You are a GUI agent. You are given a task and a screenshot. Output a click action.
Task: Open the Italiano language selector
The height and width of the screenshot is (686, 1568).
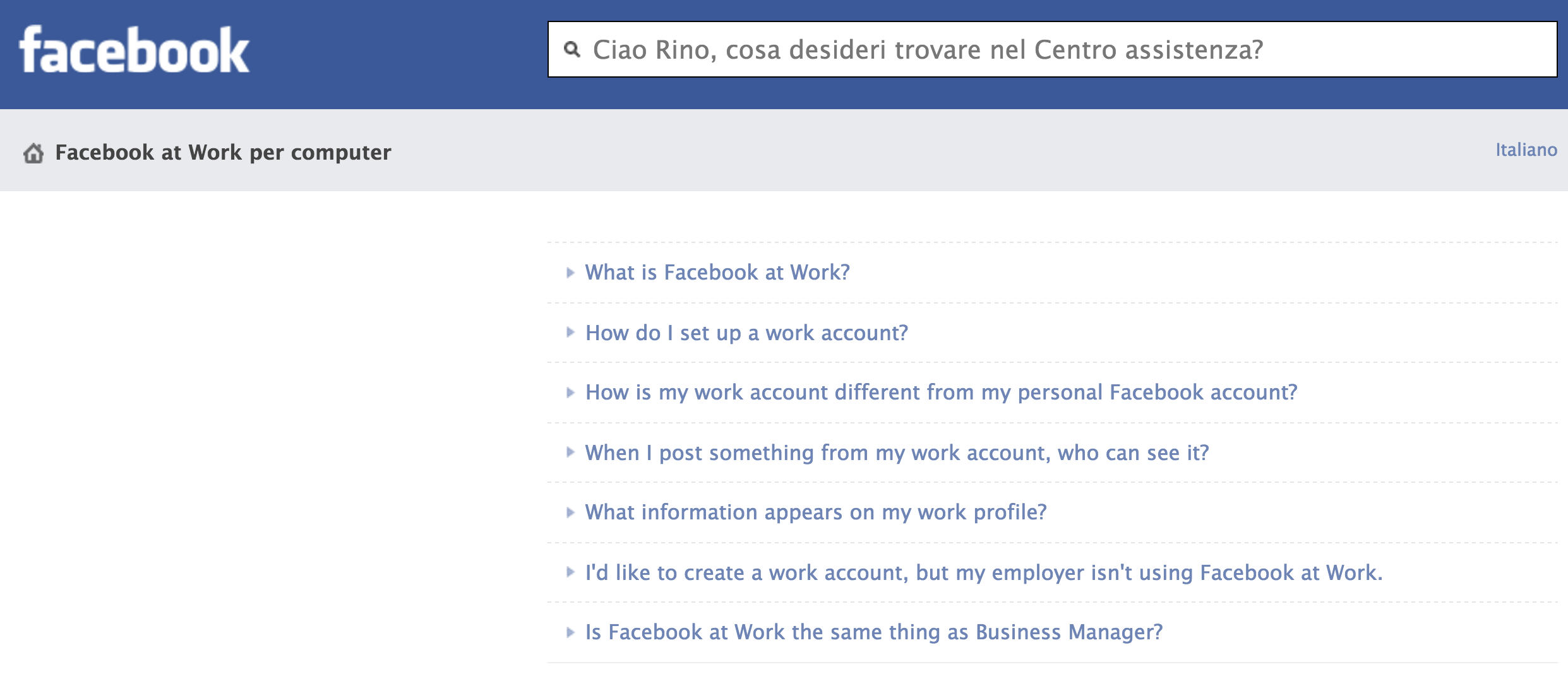pos(1525,150)
